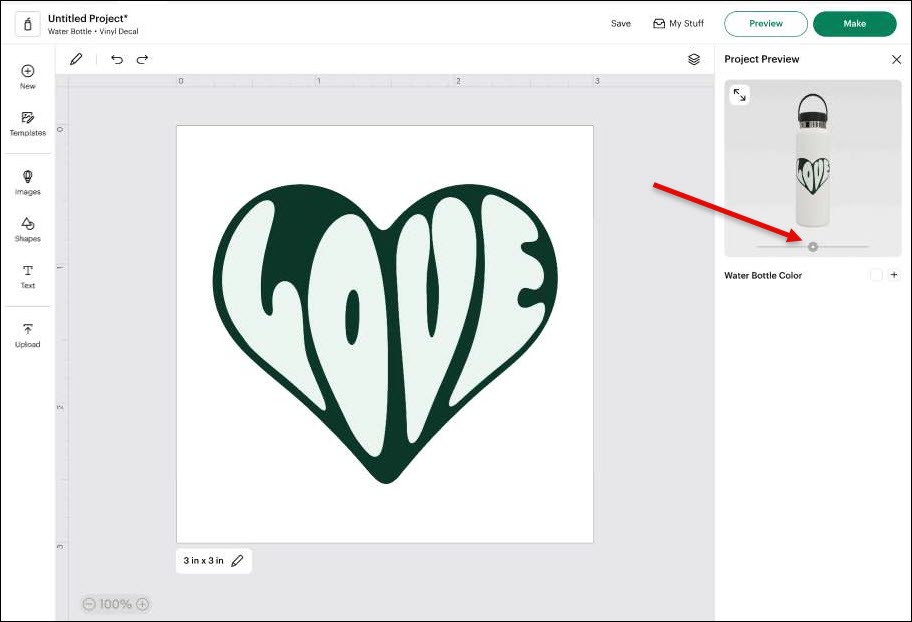
Task: Click the water bottle rotation slider handle
Action: (x=813, y=247)
